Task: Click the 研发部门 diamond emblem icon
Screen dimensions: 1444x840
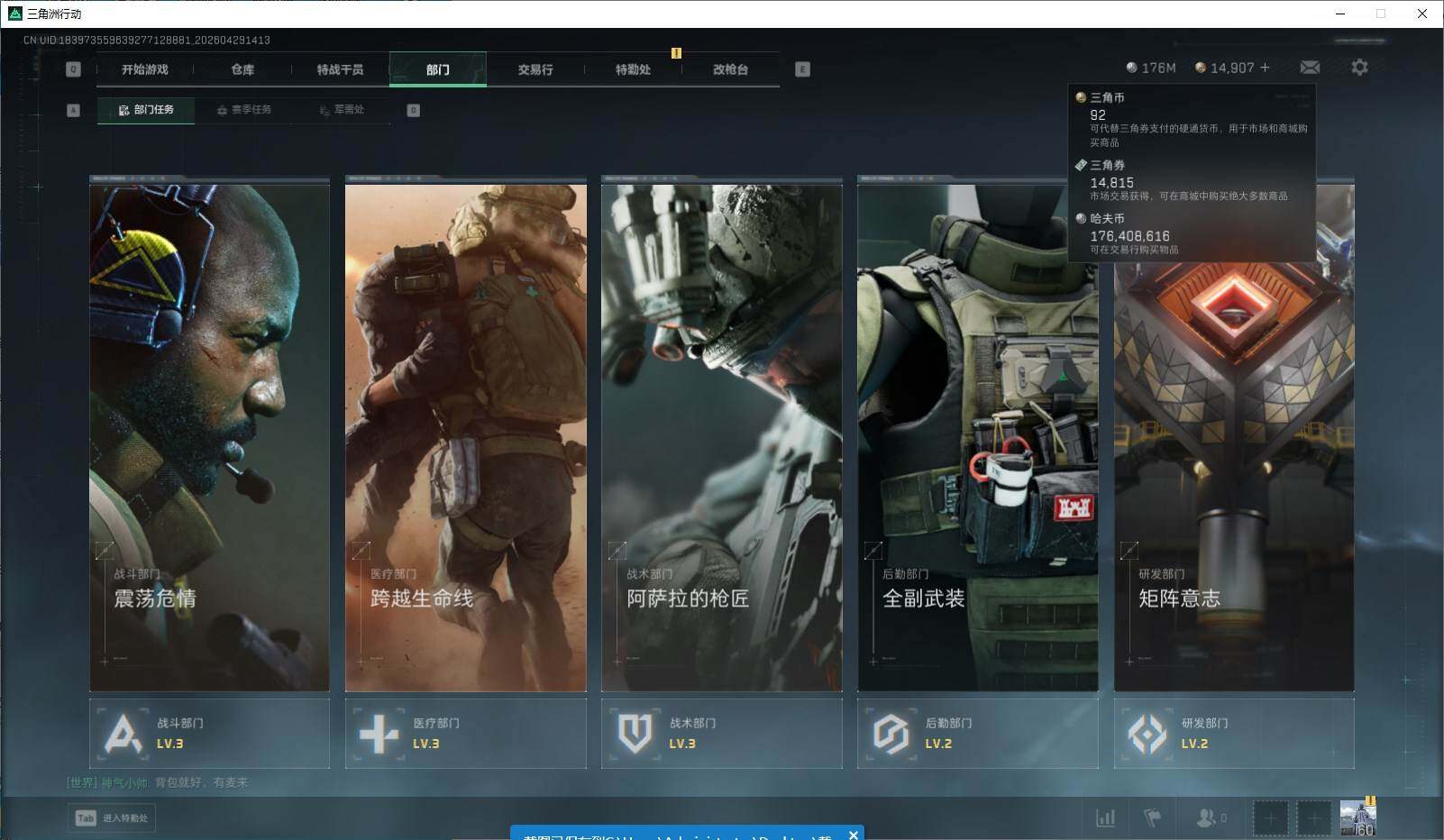Action: 1147,734
